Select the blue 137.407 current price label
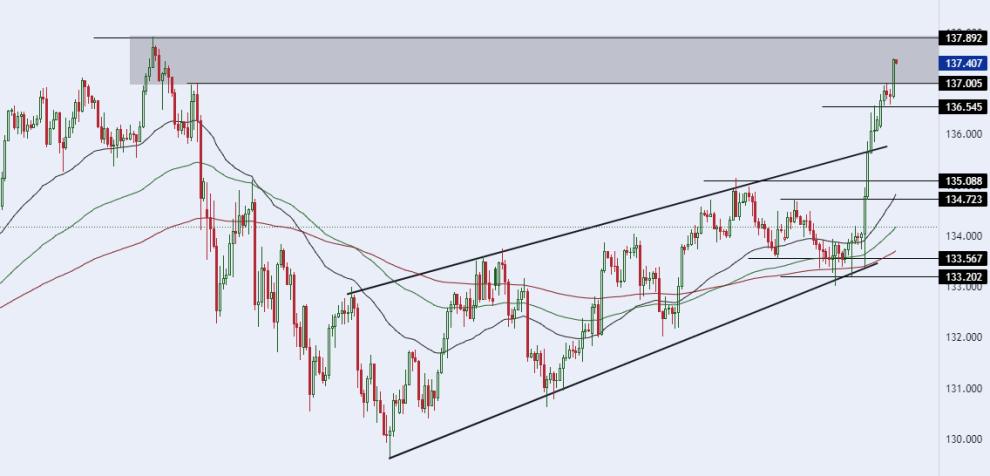Image resolution: width=990 pixels, height=476 pixels. point(963,63)
